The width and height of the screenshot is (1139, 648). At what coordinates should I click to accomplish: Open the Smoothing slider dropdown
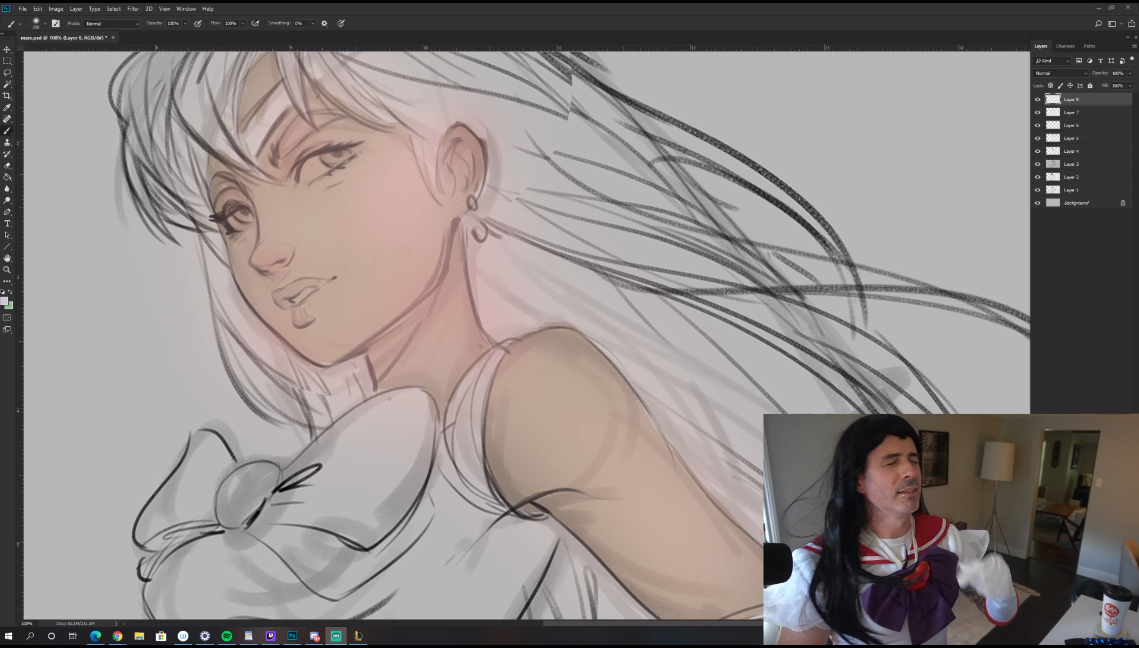point(313,23)
